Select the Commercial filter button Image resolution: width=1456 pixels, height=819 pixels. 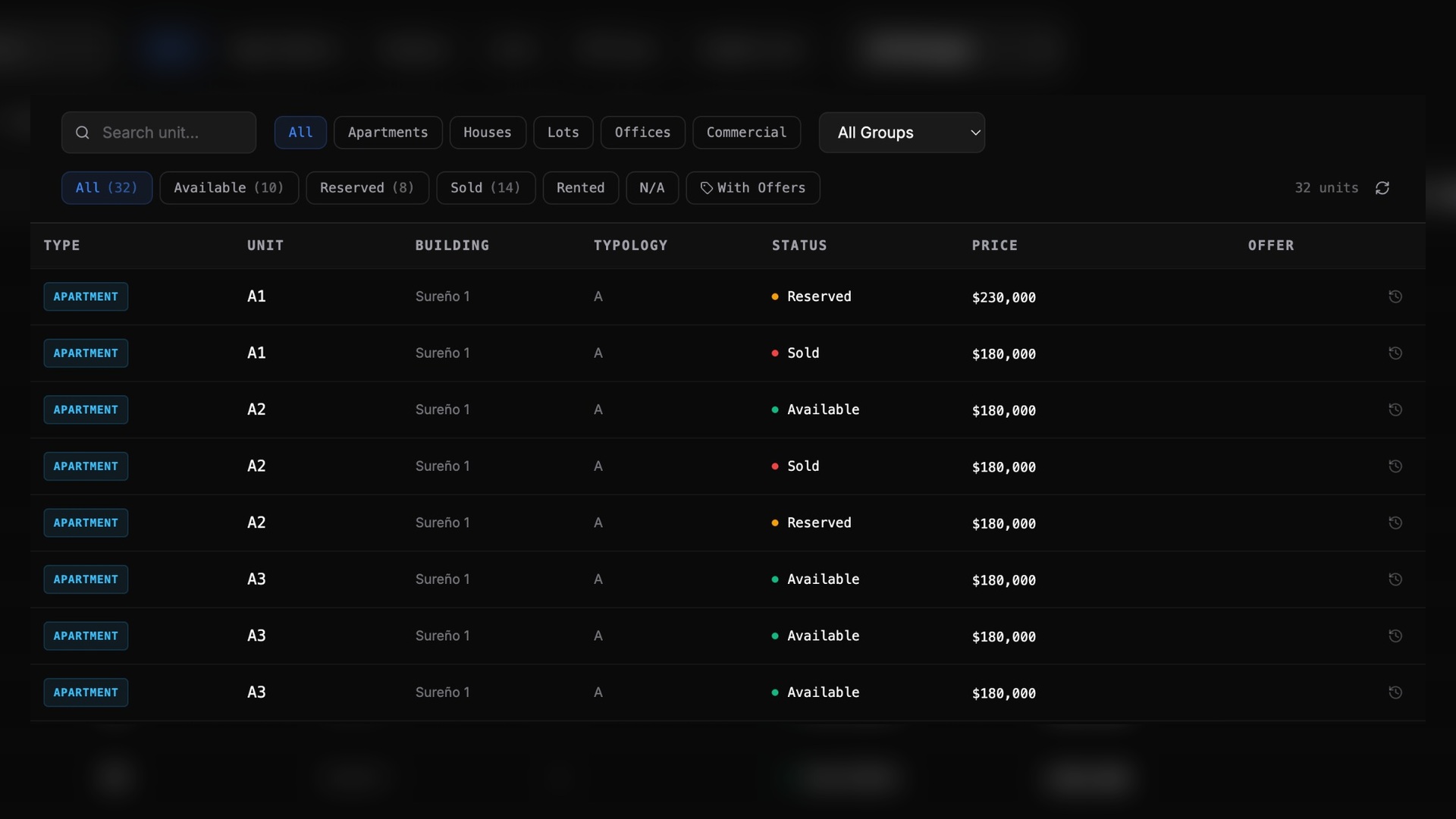[x=747, y=133]
